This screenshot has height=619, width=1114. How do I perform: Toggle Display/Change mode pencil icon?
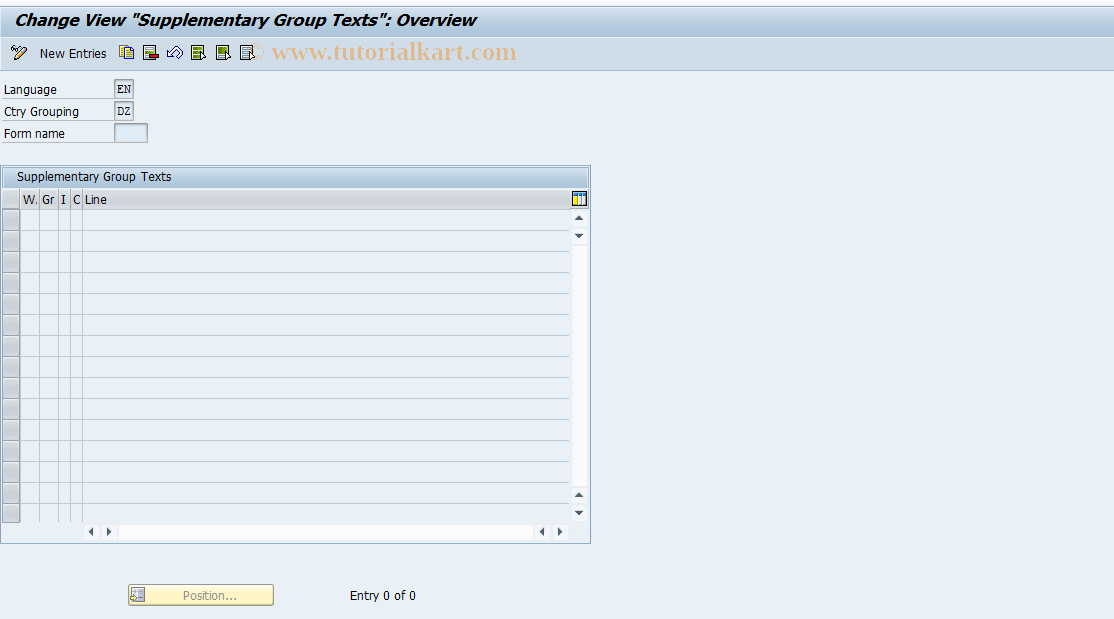19,53
